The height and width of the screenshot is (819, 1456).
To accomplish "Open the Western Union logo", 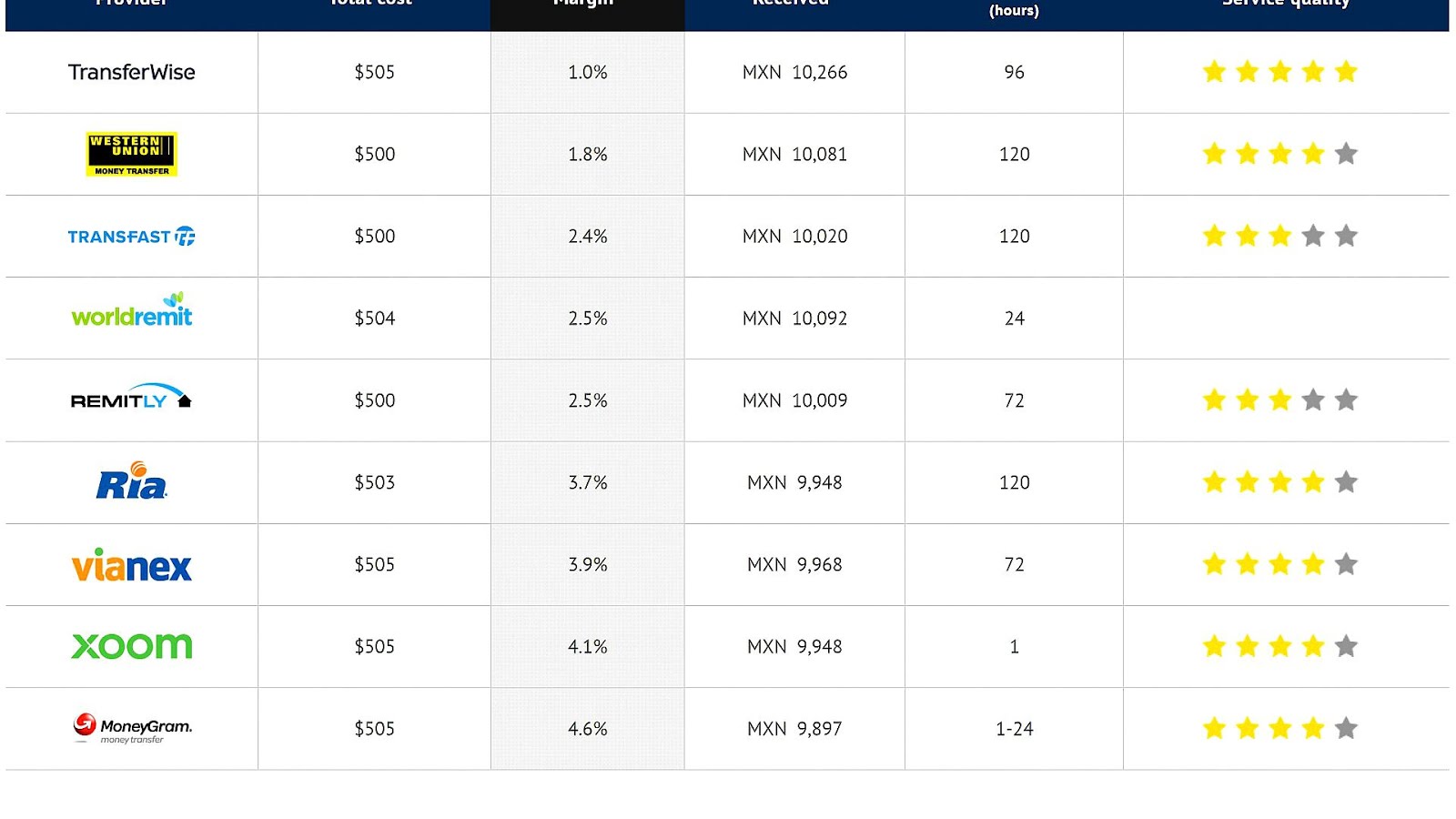I will click(x=132, y=154).
